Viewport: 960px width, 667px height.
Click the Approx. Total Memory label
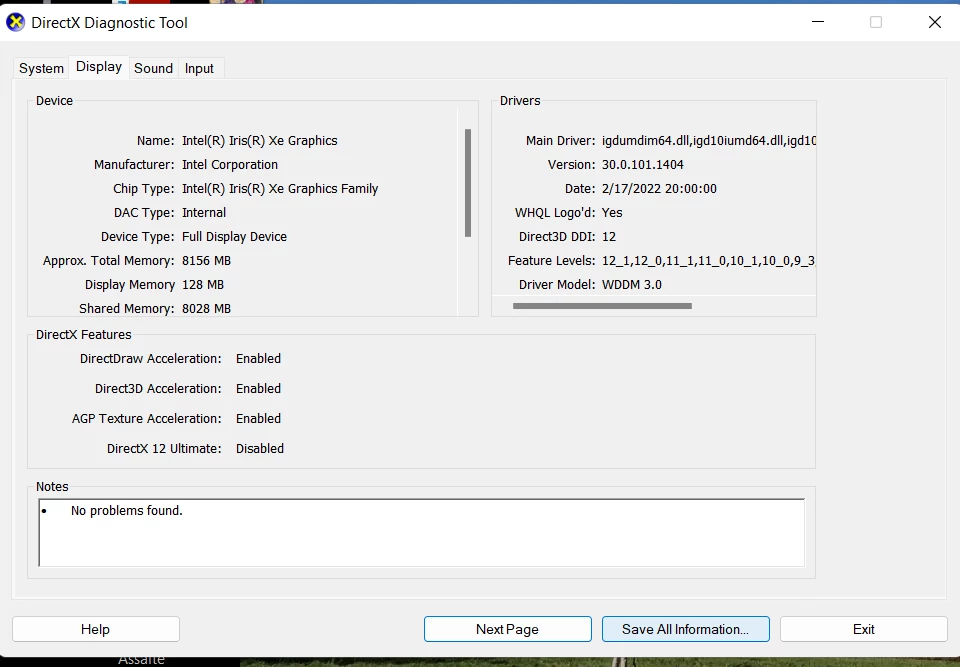click(108, 260)
